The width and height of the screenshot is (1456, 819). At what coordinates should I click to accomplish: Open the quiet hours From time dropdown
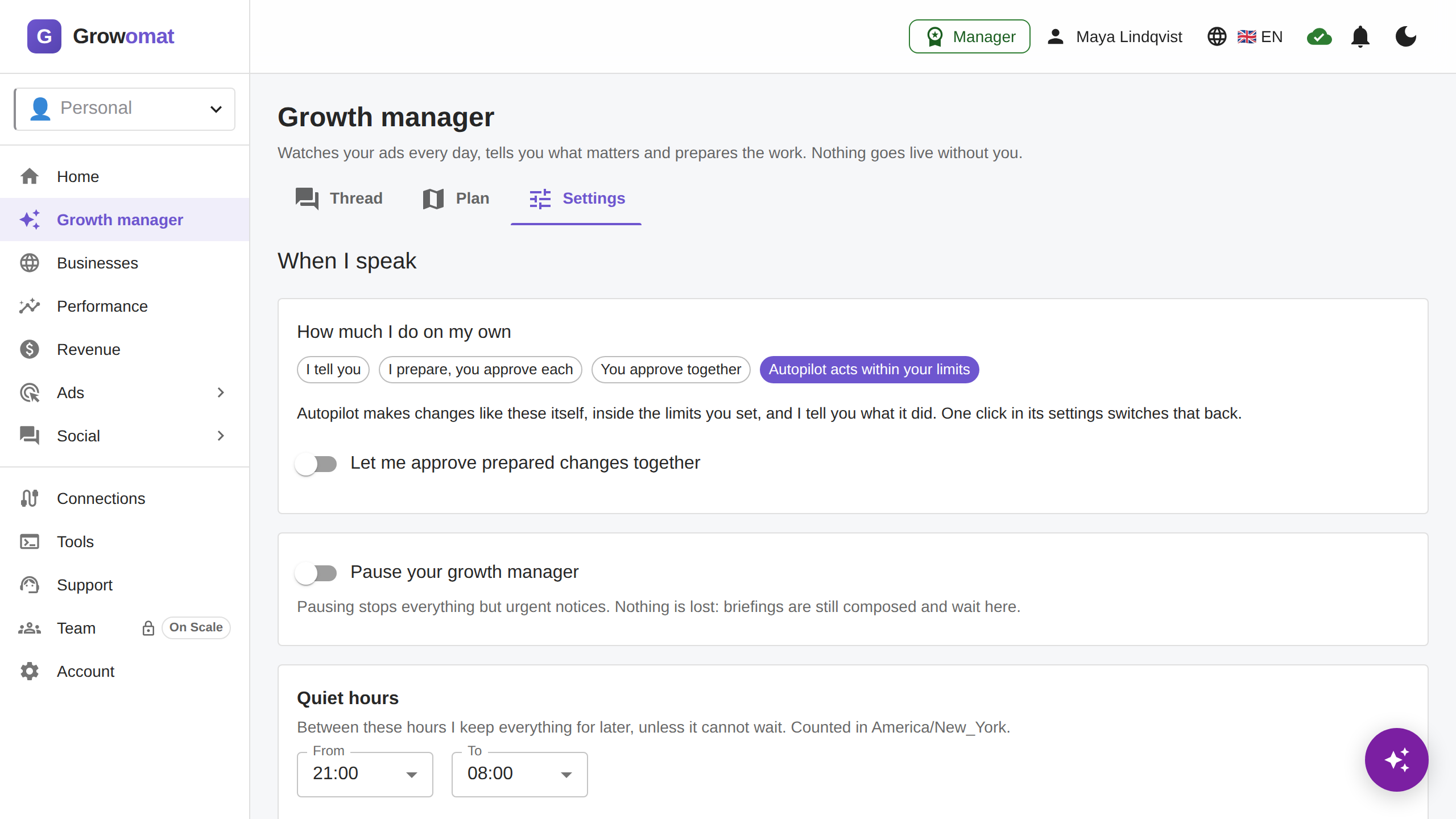(365, 774)
